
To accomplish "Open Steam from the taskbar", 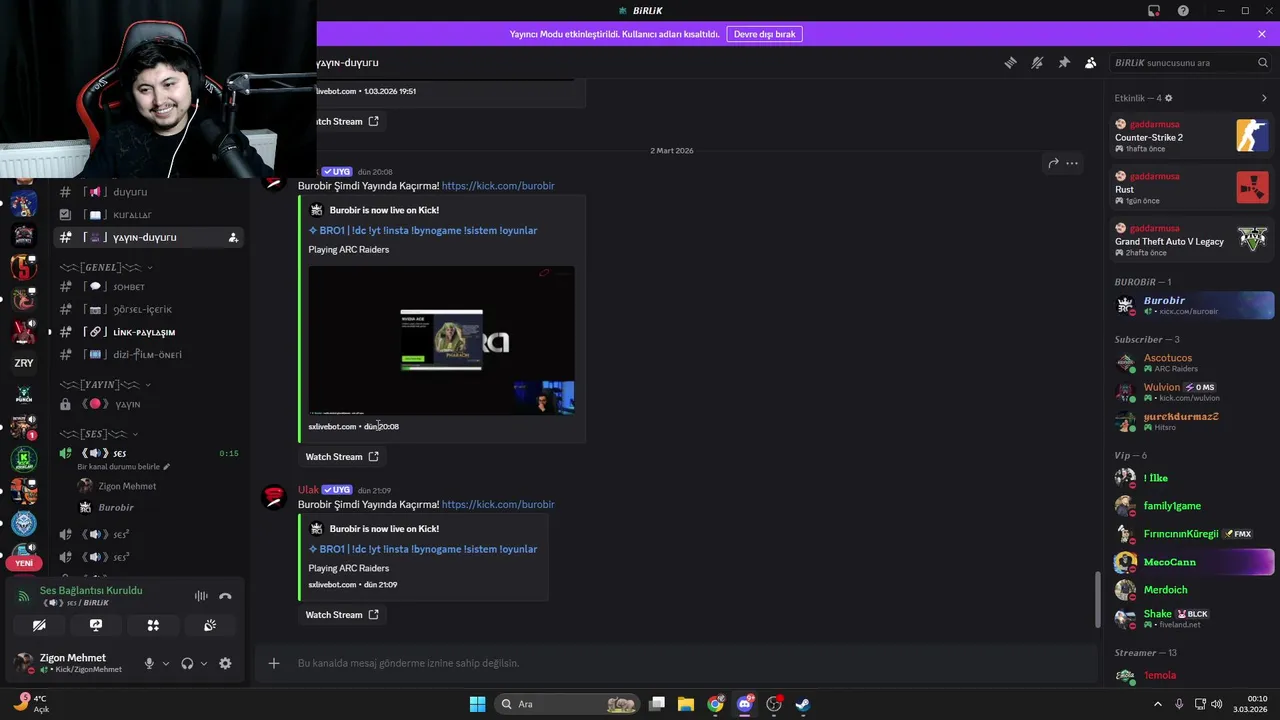I will 802,704.
